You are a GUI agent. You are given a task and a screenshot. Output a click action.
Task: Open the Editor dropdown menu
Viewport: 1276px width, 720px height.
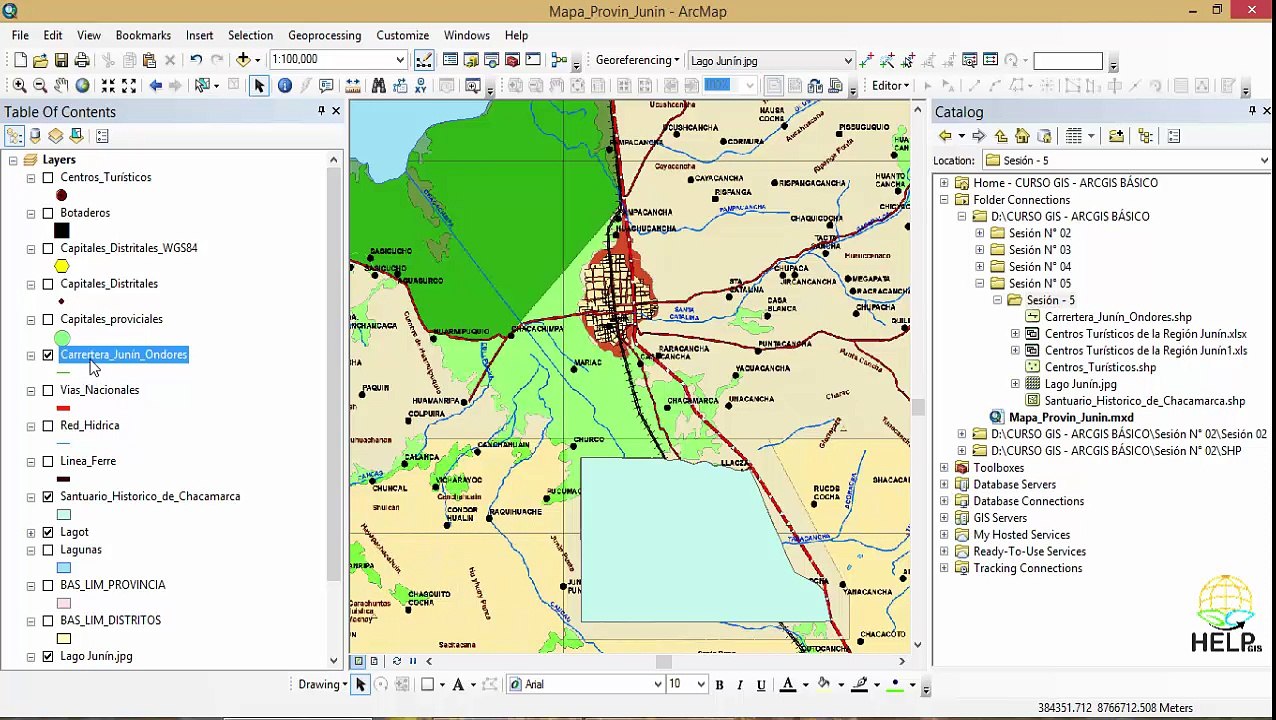point(889,86)
